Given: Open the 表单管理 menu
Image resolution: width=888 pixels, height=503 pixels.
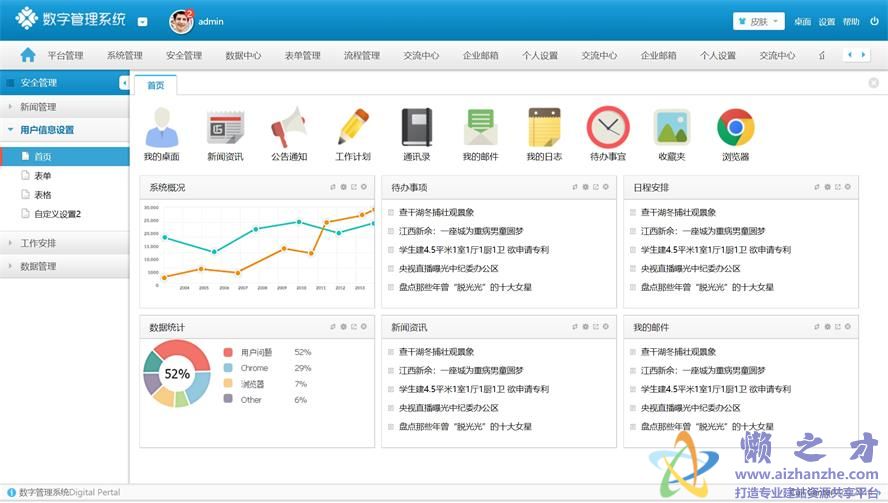Looking at the screenshot, I should click(302, 56).
